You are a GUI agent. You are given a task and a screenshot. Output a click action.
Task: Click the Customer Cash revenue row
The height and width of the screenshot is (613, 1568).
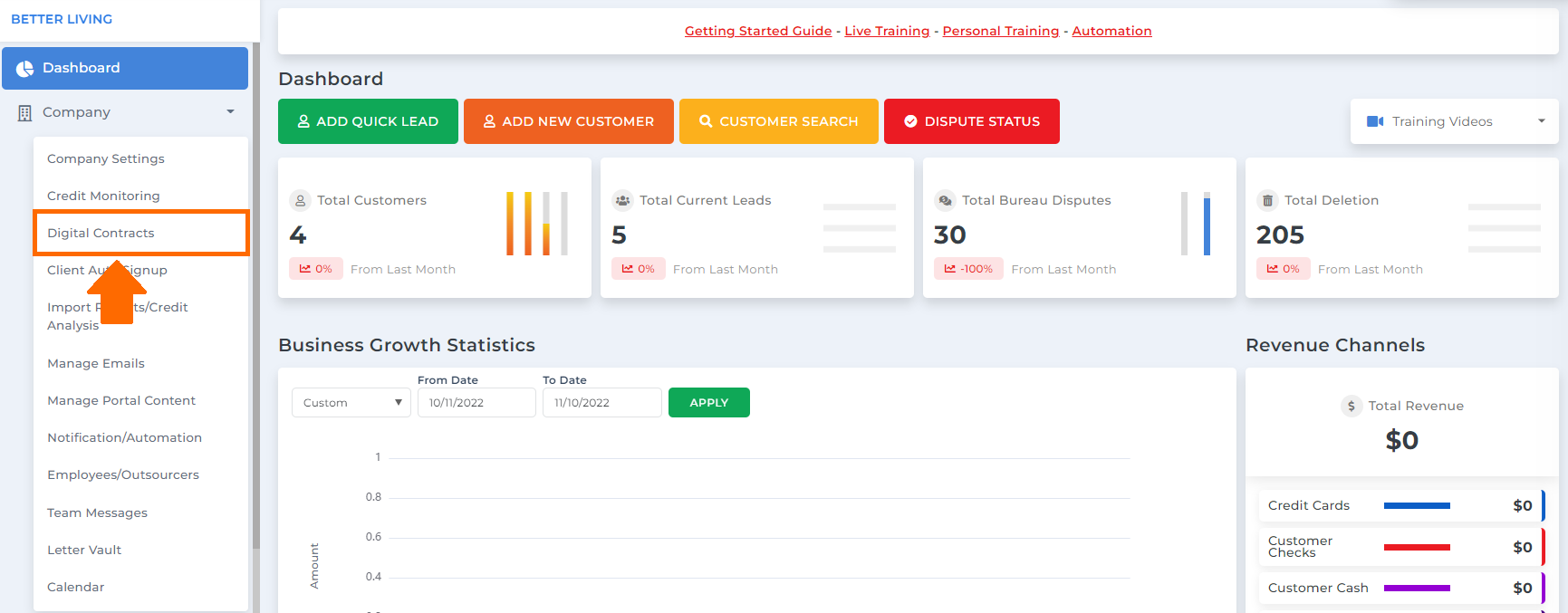1401,589
